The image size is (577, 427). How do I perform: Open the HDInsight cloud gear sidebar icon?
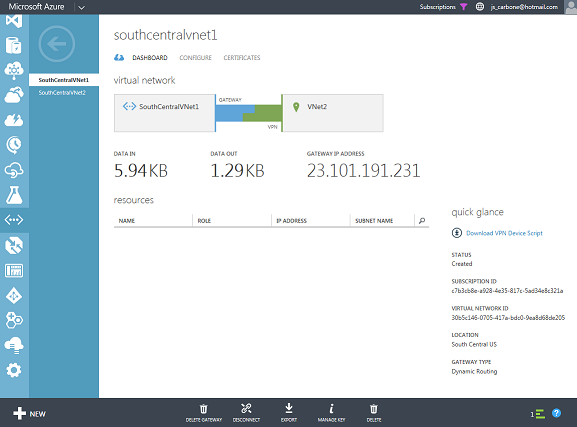pos(14,70)
